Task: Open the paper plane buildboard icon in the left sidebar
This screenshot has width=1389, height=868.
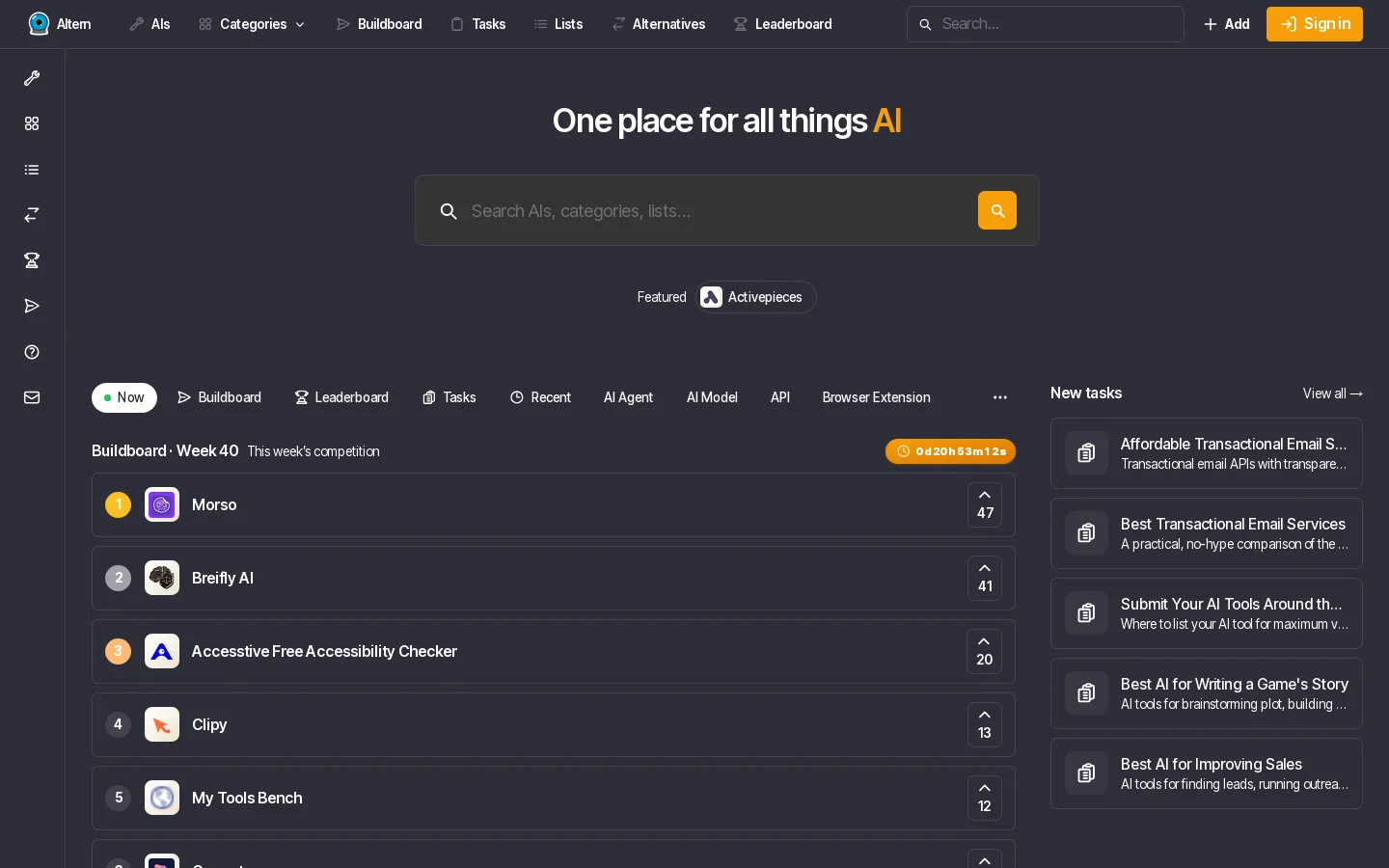Action: coord(32,306)
